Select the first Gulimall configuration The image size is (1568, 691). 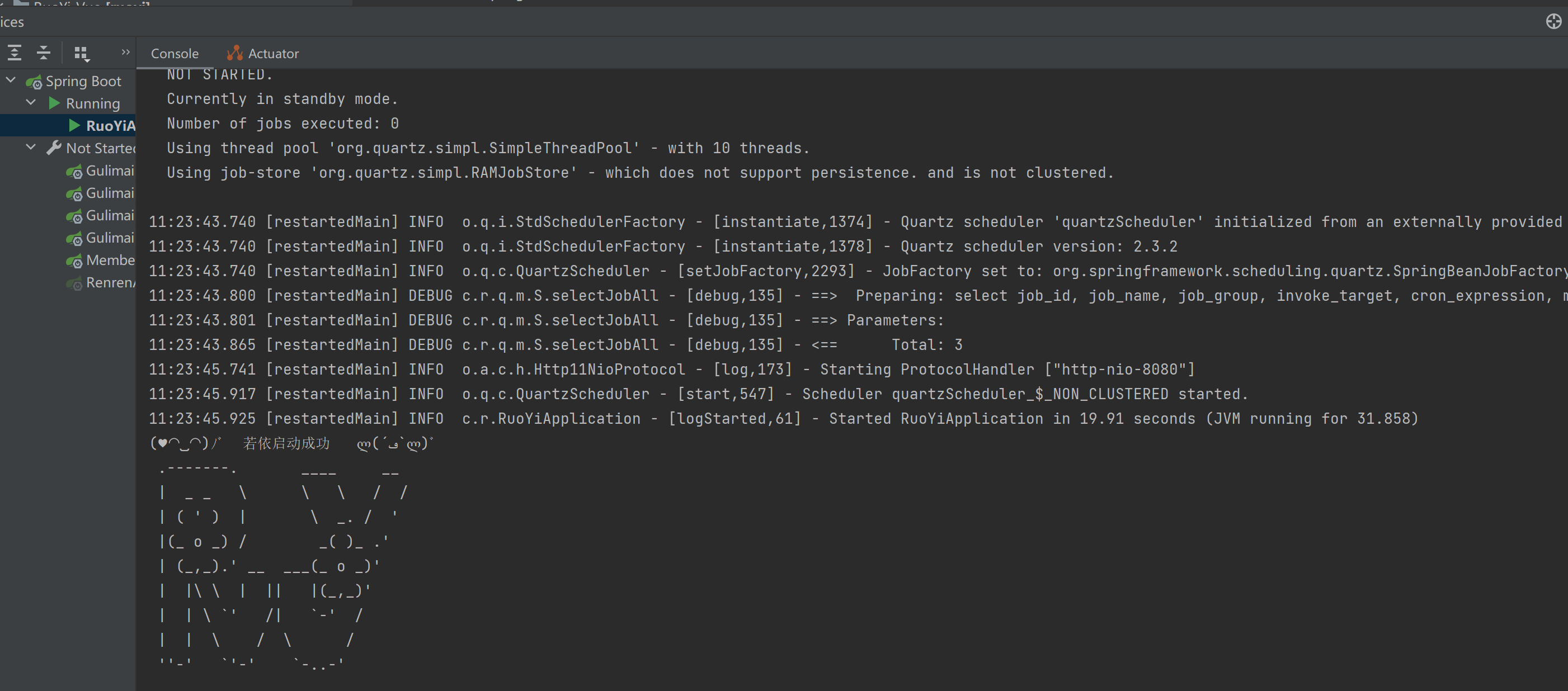coord(110,171)
